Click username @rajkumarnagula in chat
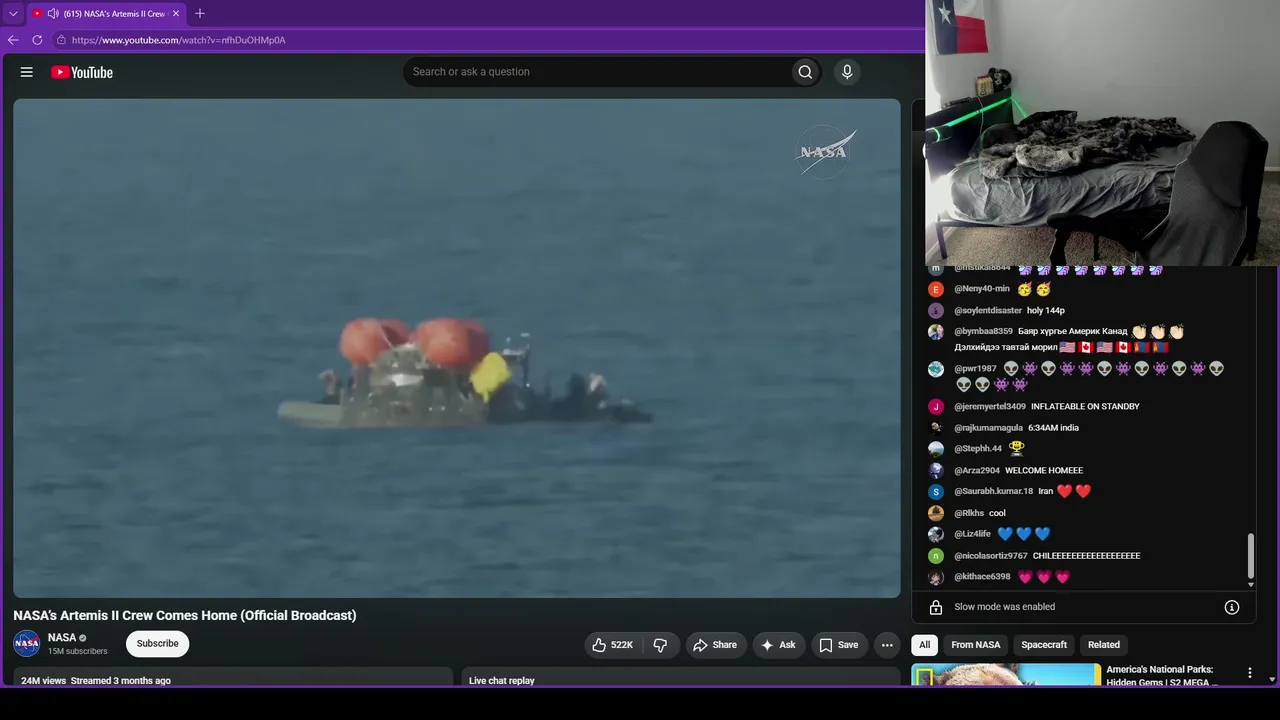 pos(988,428)
